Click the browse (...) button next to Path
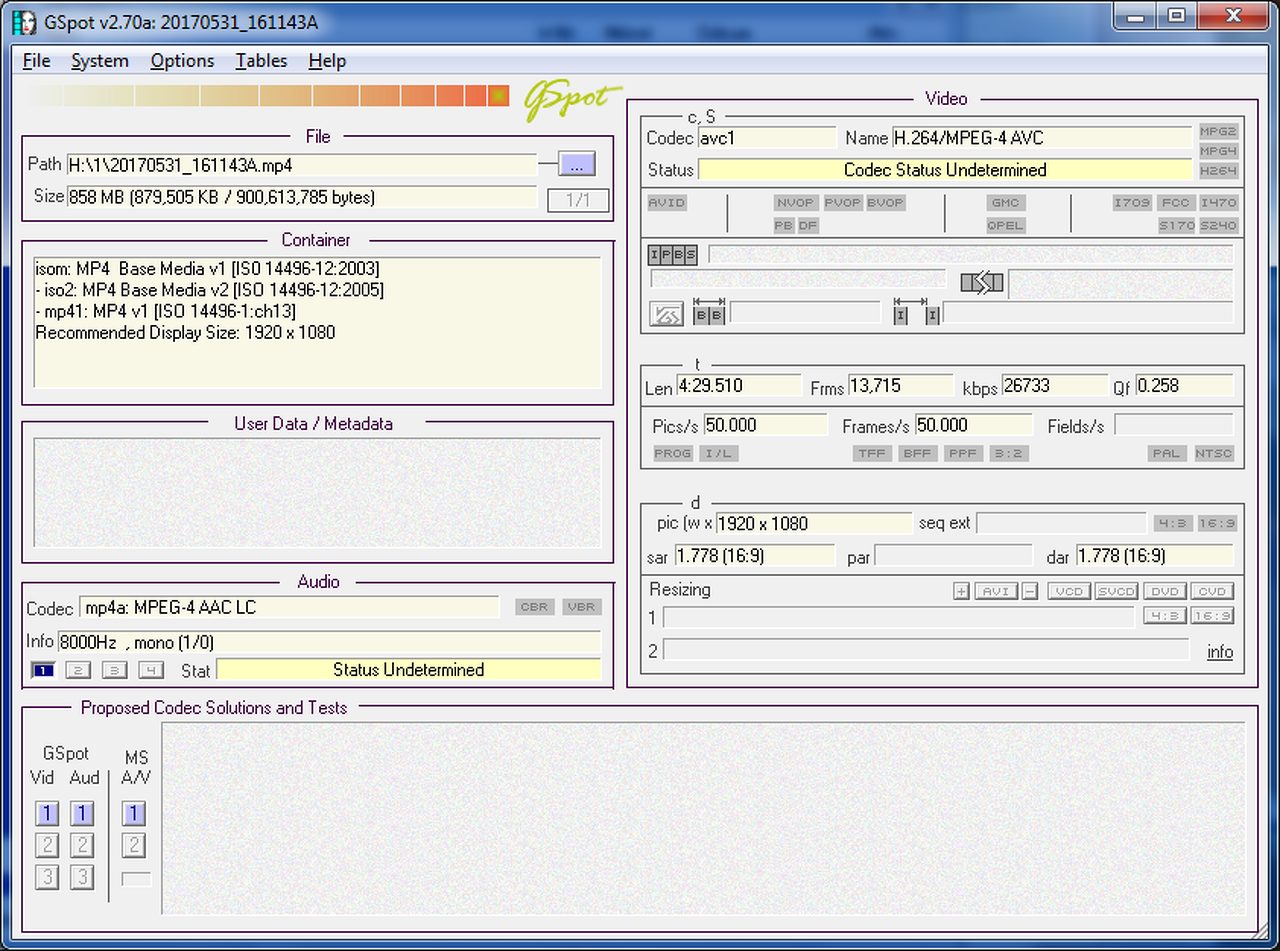This screenshot has height=951, width=1280. (577, 164)
